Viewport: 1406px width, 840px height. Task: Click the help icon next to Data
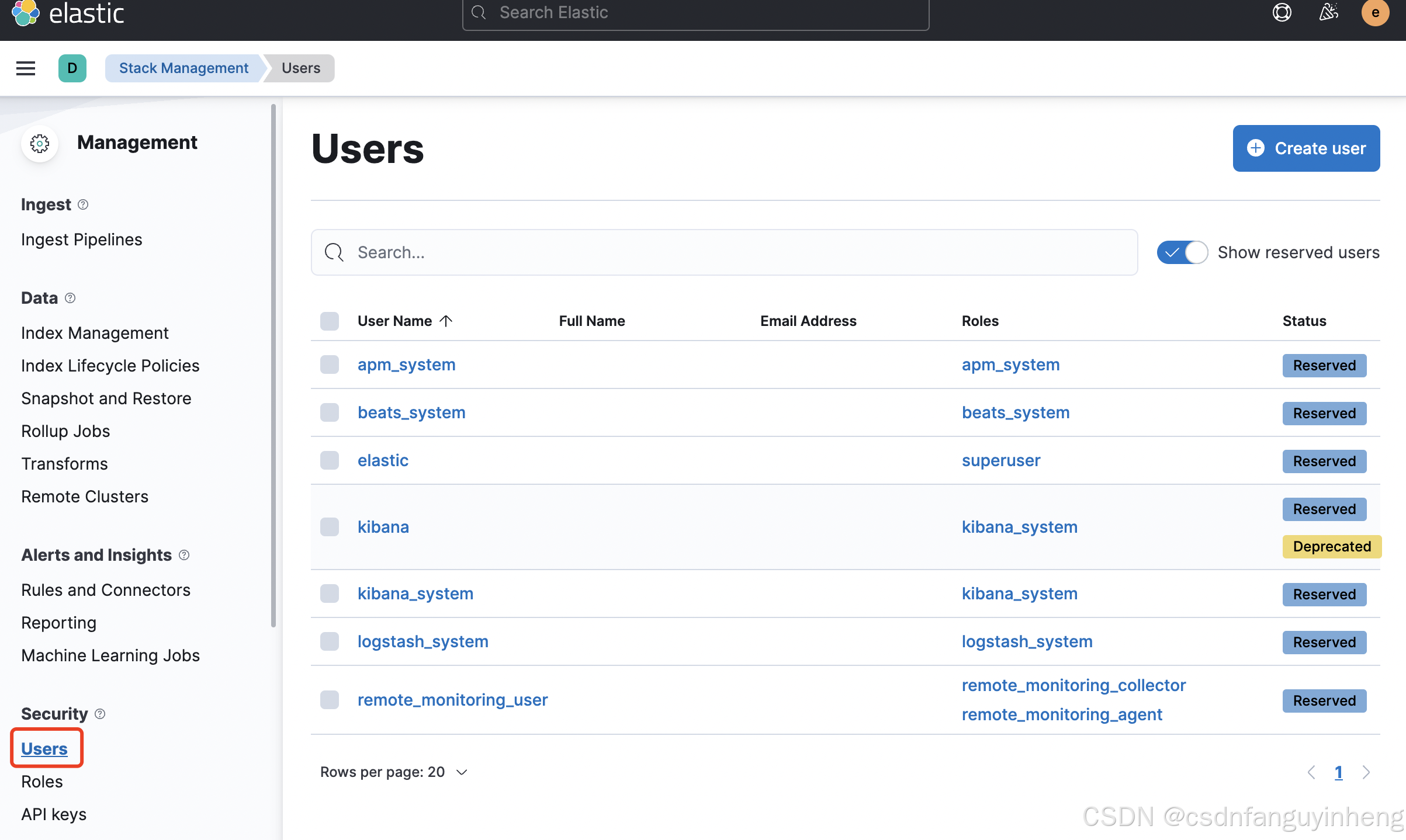(70, 298)
